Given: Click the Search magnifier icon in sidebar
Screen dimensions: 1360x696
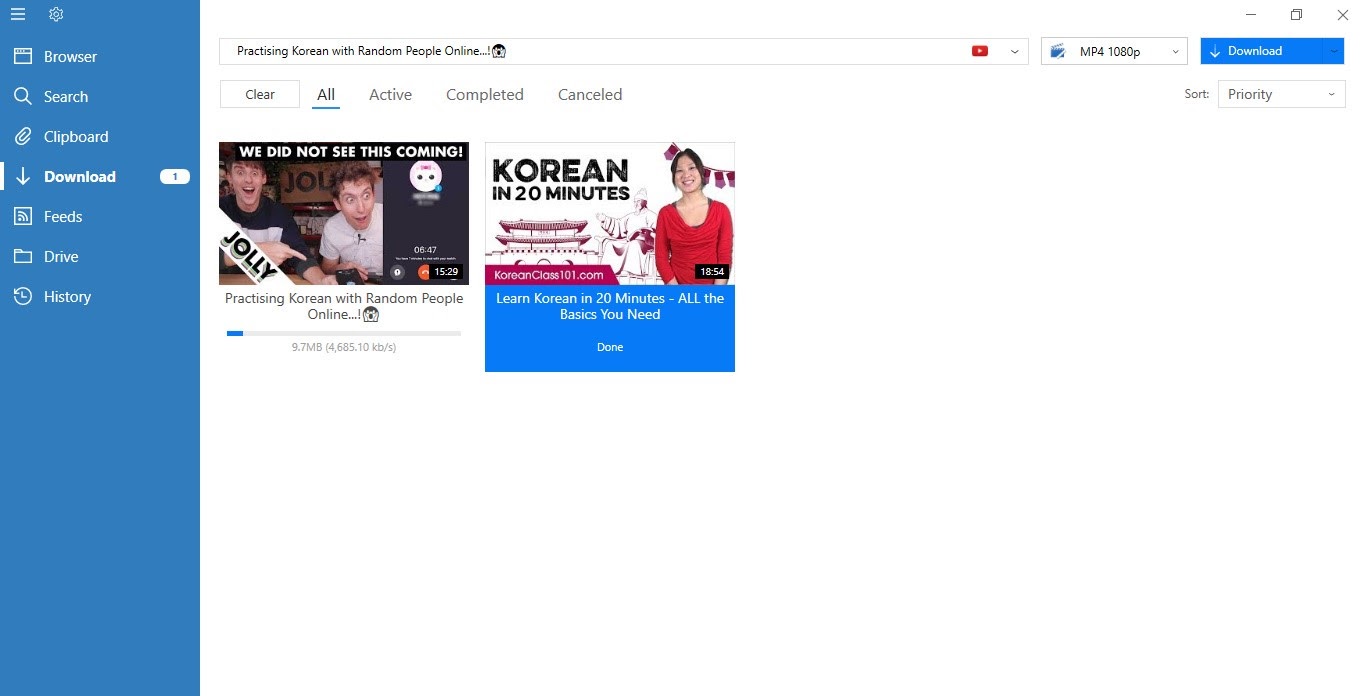Looking at the screenshot, I should 23,97.
